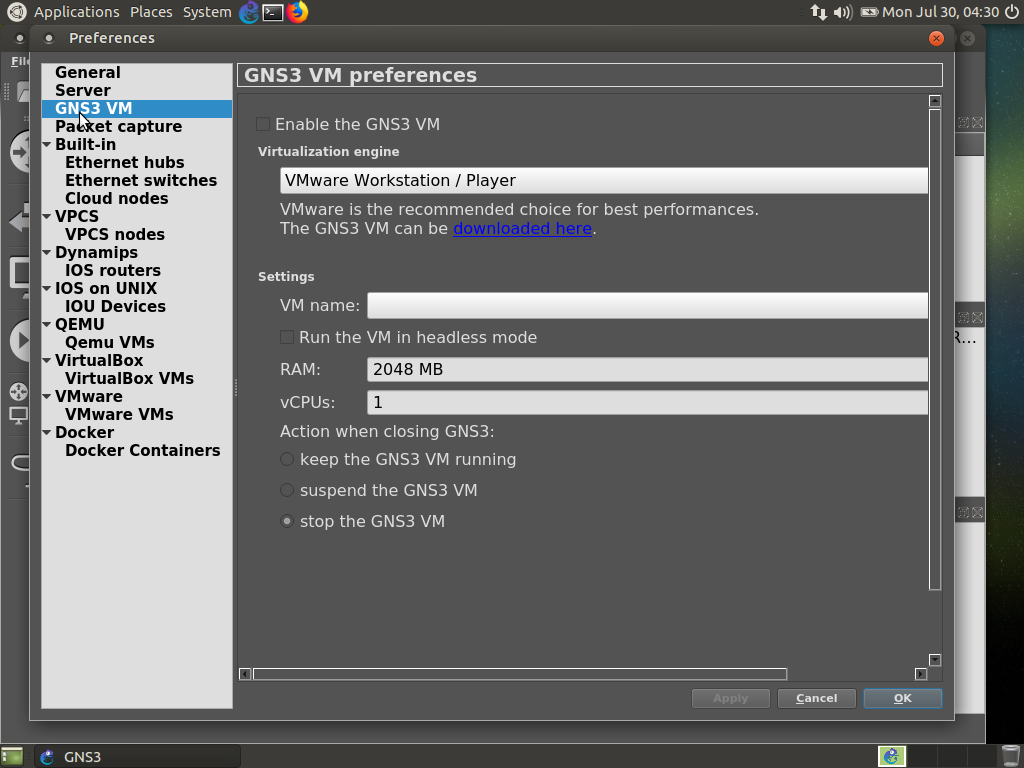The image size is (1024, 768).
Task: Open VPCS nodes settings
Action: [114, 234]
